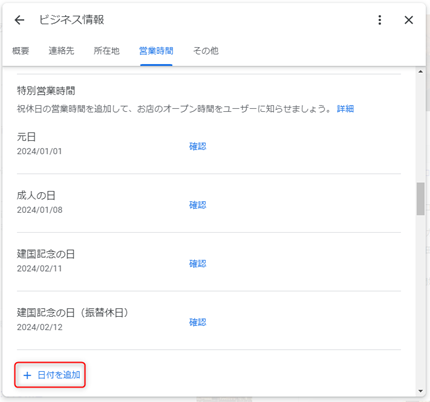The height and width of the screenshot is (402, 430).
Task: Close the ビジネス情報 dialog
Action: pyautogui.click(x=409, y=20)
